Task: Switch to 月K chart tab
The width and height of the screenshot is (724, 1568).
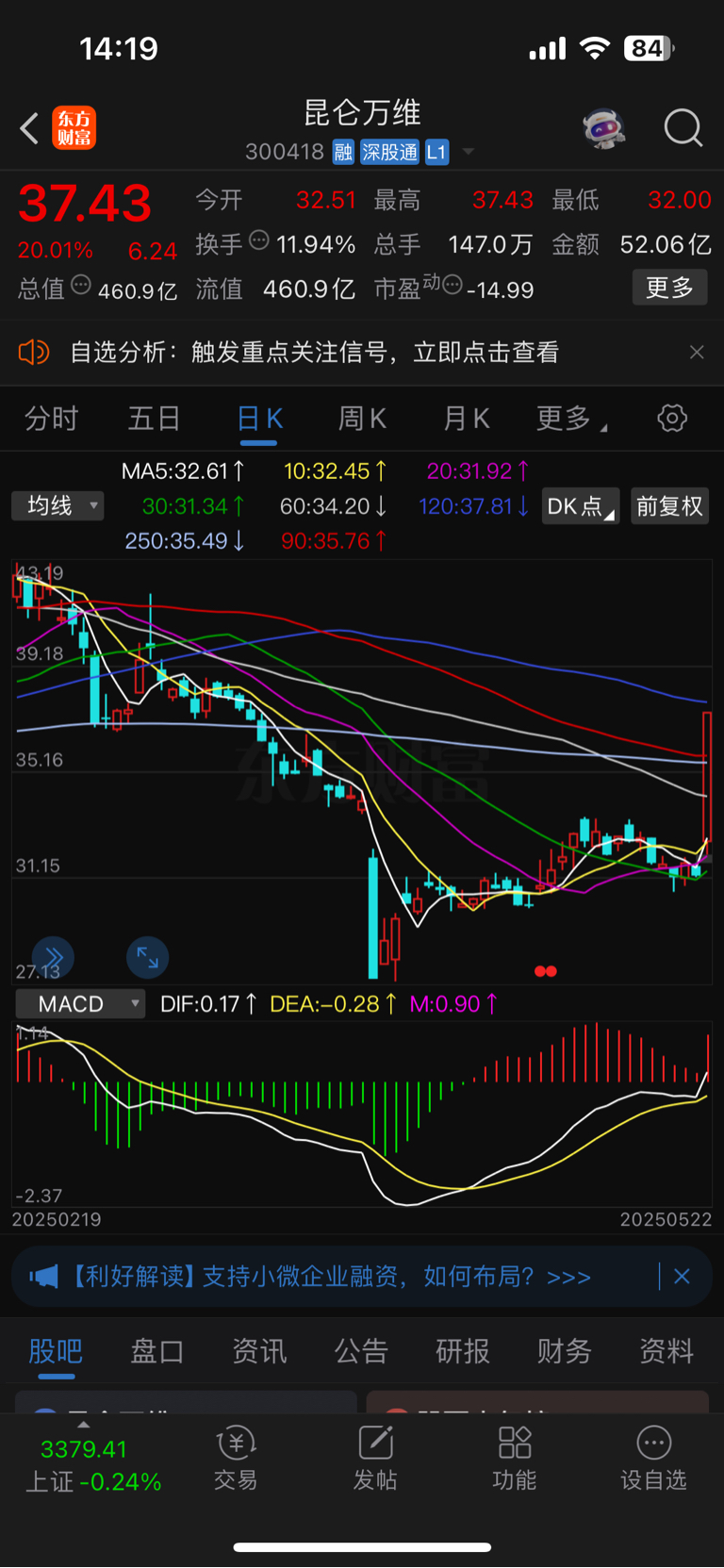Action: coord(467,419)
